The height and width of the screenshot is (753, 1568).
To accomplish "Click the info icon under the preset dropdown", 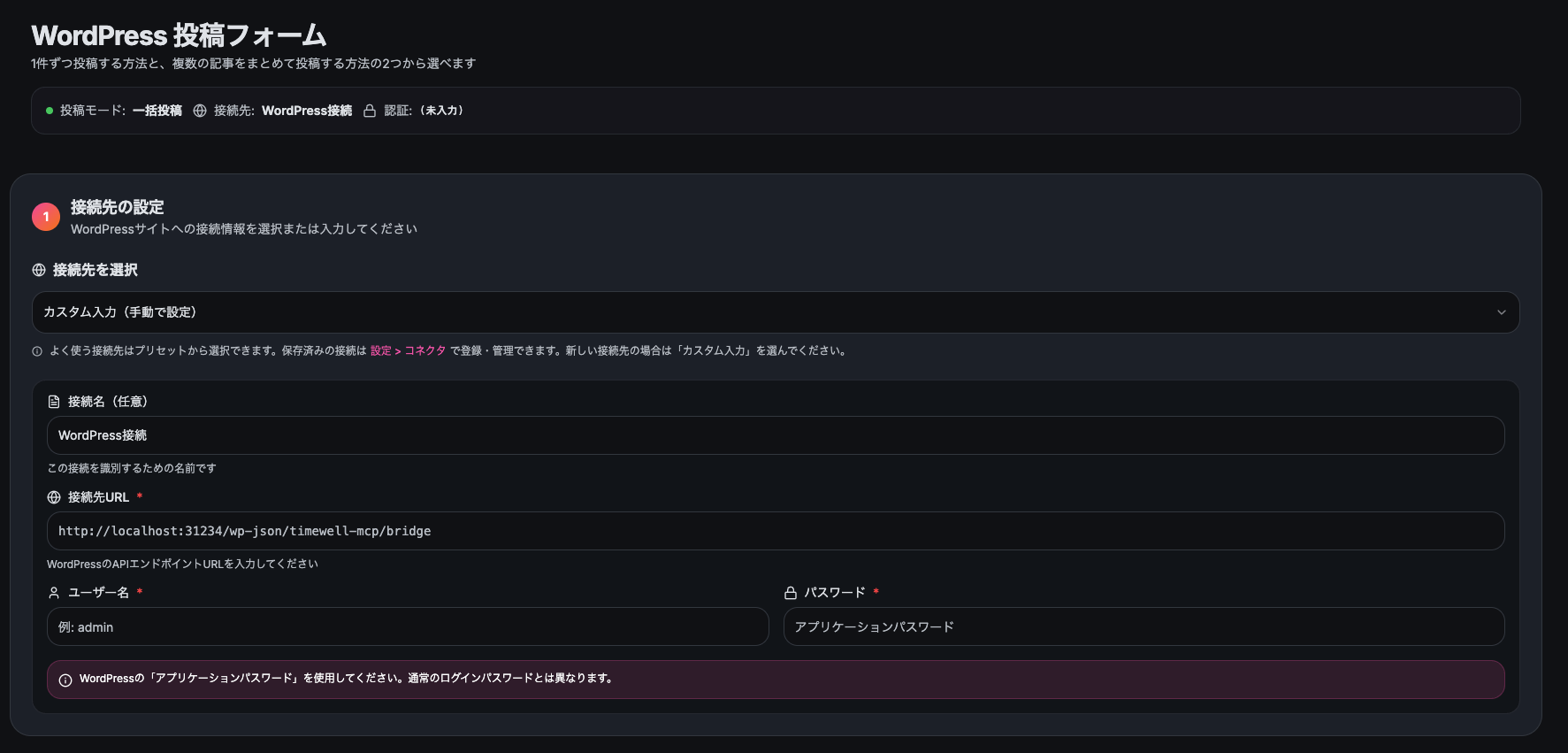I will [37, 351].
